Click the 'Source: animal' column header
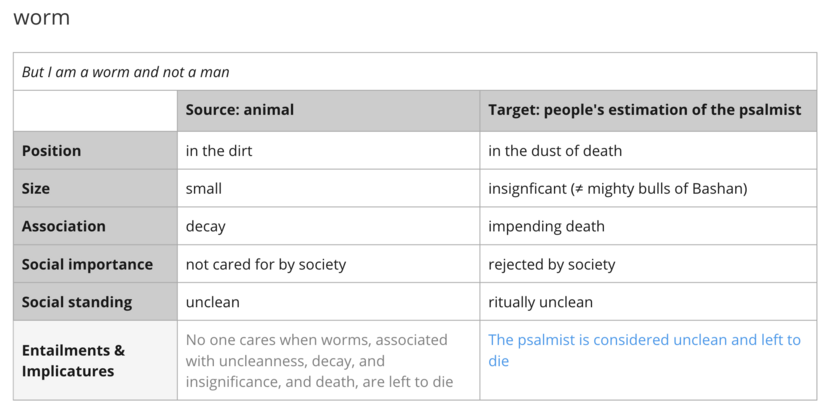 point(240,110)
